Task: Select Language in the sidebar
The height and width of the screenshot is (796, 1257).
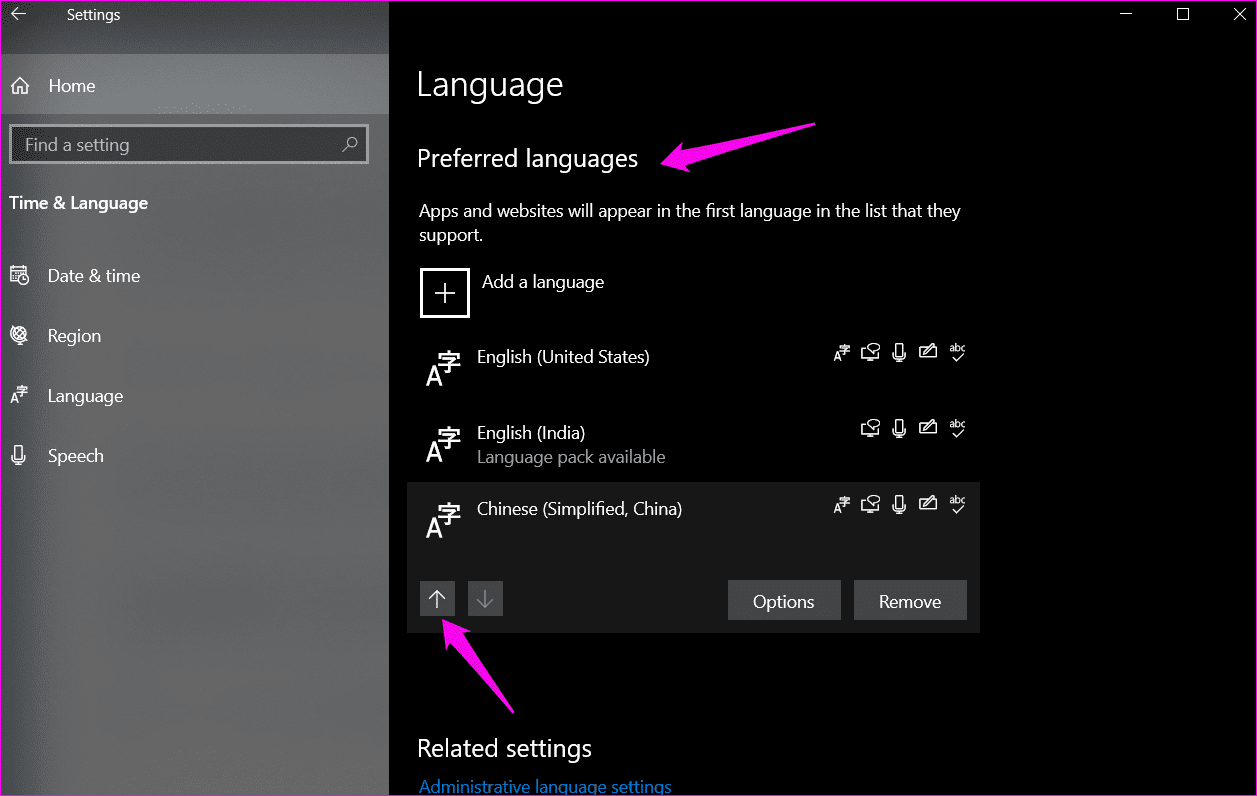Action: [194, 396]
